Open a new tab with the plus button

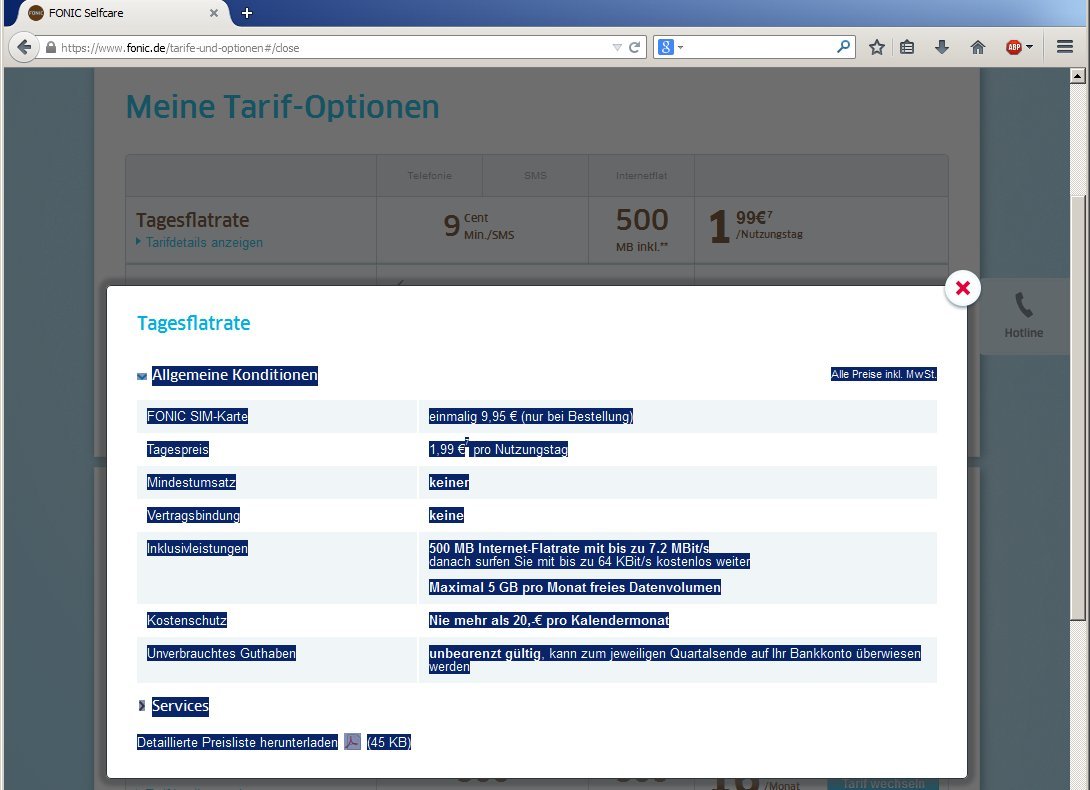247,13
